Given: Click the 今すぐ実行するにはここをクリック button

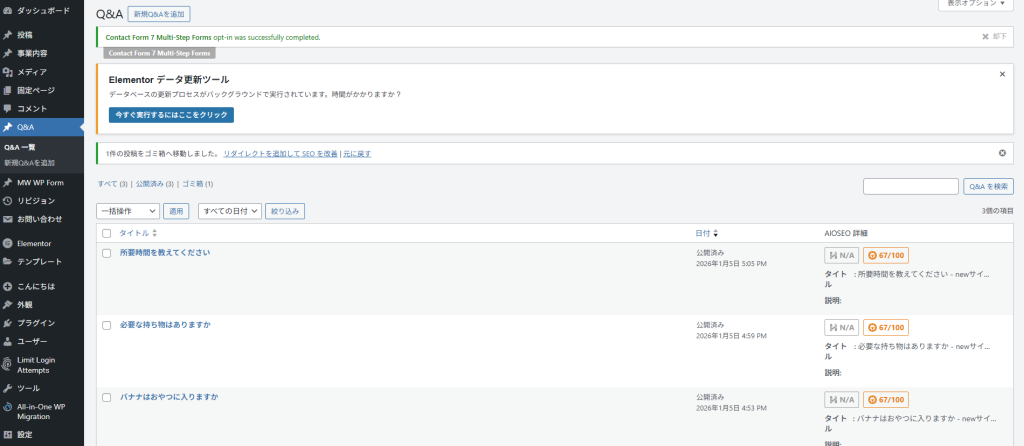Looking at the screenshot, I should coord(171,115).
